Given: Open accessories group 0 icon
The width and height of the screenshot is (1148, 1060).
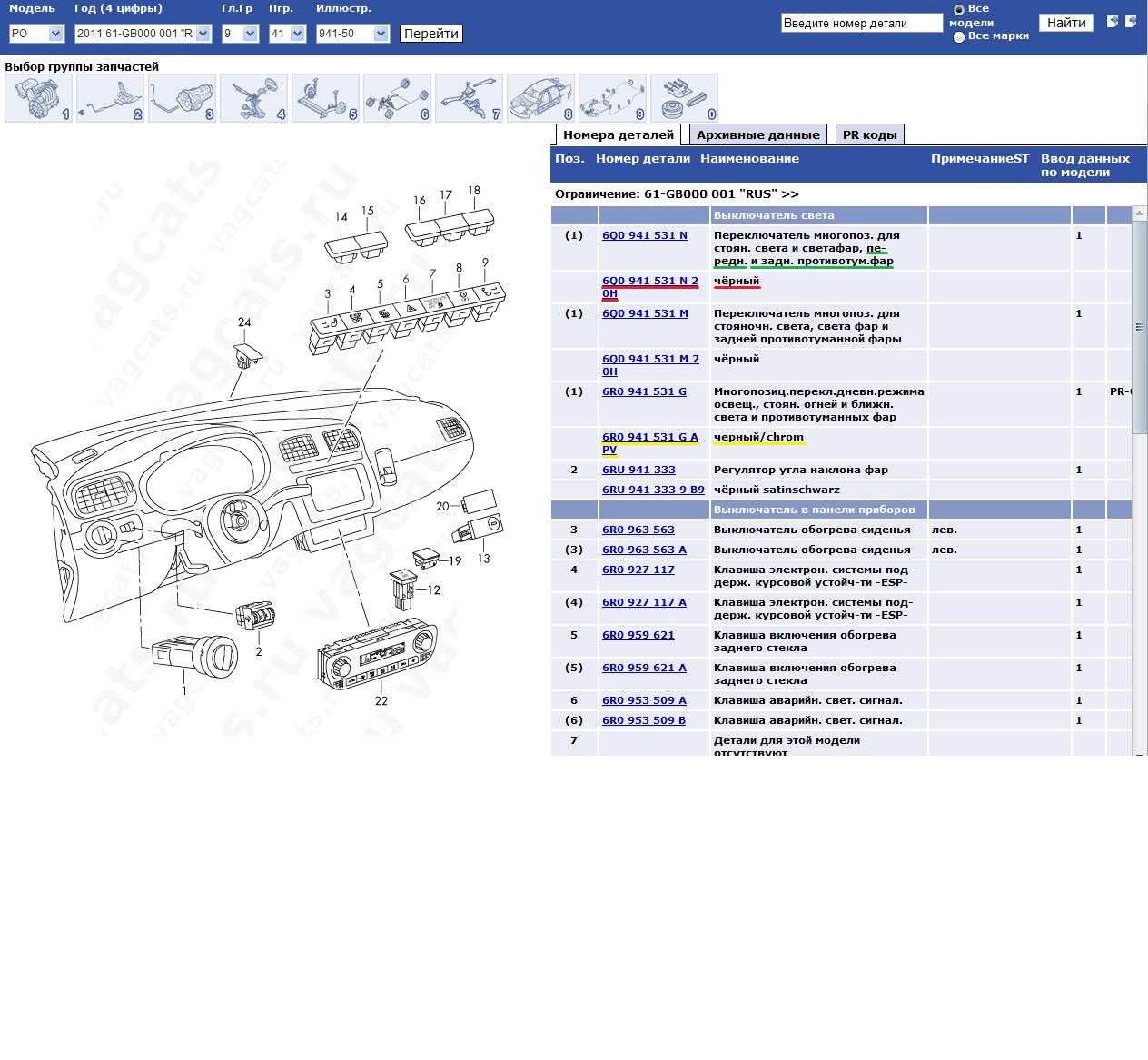Looking at the screenshot, I should pos(684,98).
